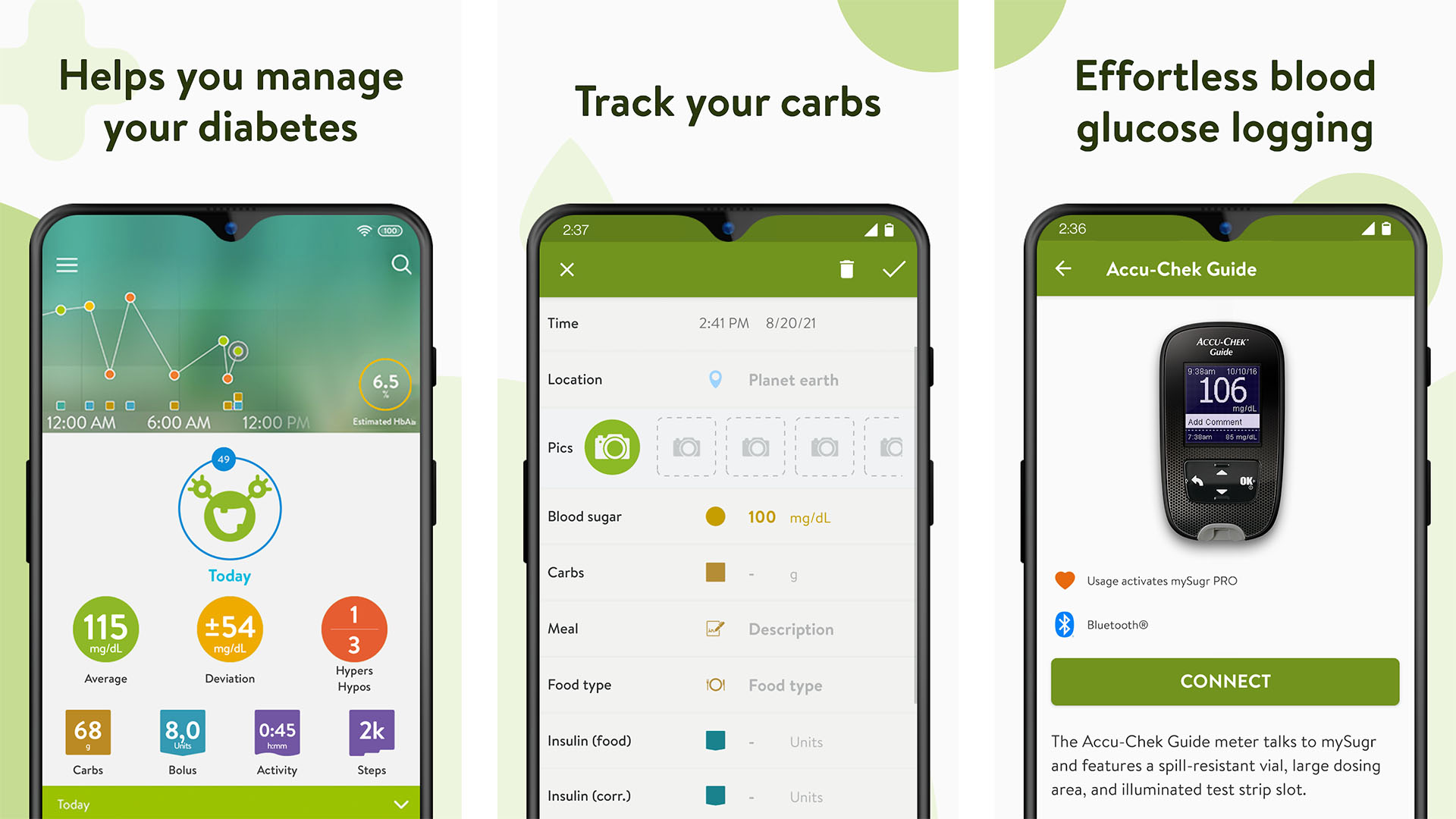
Task: Tap the hamburger menu icon on dashboard
Action: pos(66,266)
